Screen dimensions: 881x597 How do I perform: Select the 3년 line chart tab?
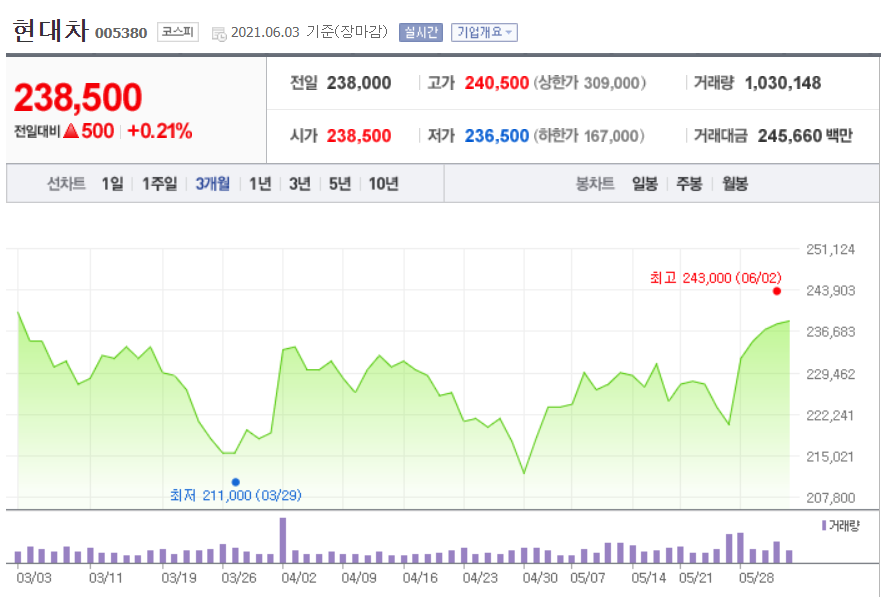299,184
